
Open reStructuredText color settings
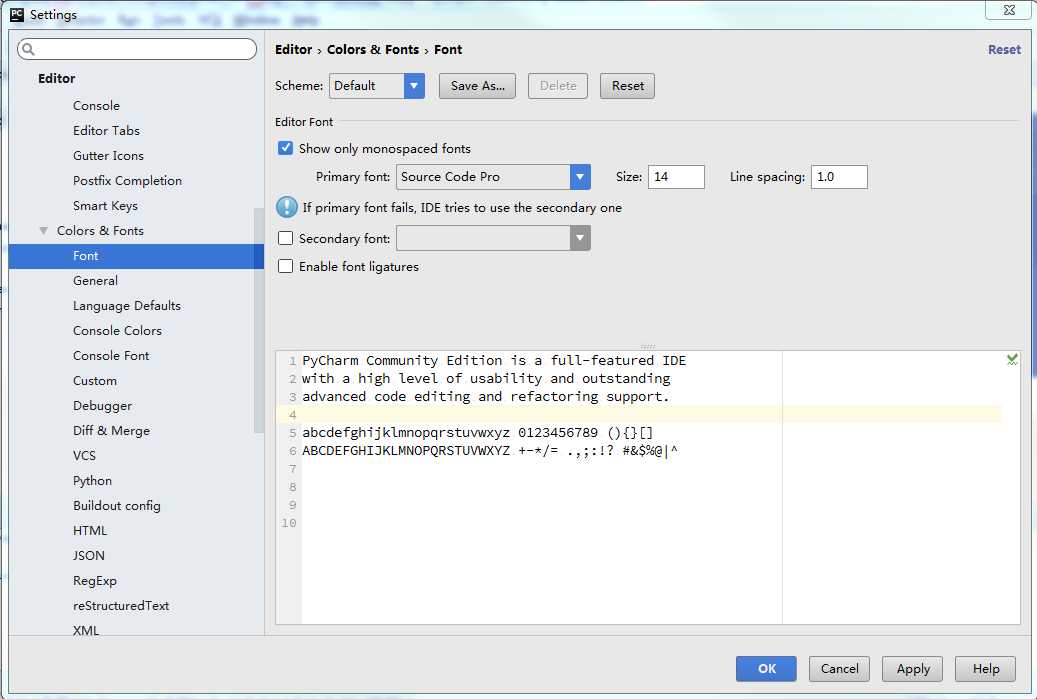click(121, 606)
